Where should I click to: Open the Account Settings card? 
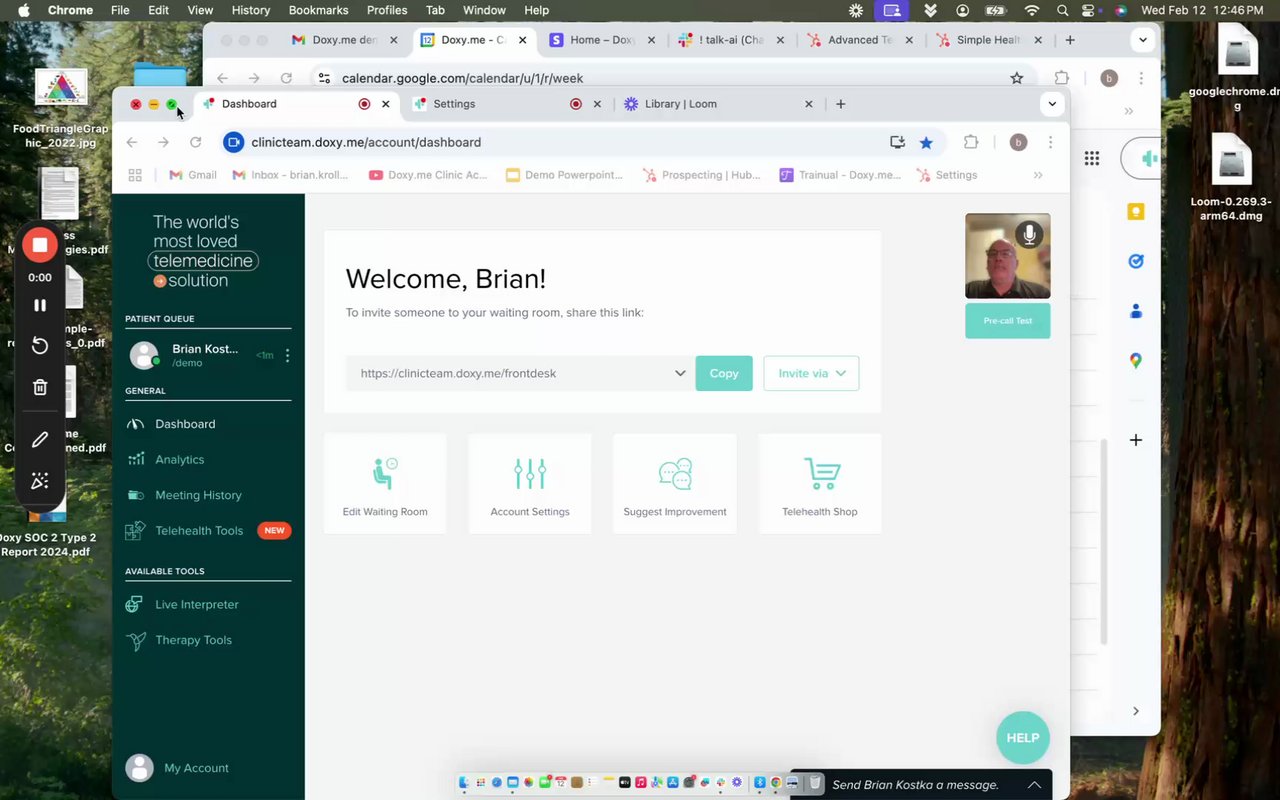[x=530, y=484]
